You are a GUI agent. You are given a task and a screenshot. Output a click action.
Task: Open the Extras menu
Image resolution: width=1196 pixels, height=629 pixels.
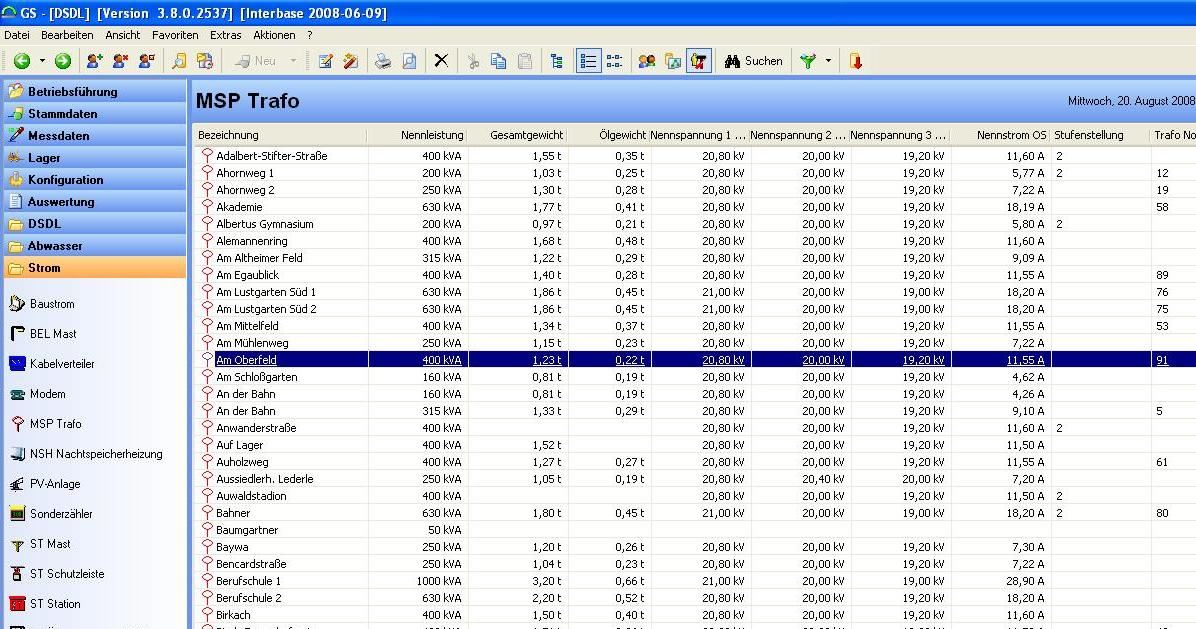click(225, 35)
